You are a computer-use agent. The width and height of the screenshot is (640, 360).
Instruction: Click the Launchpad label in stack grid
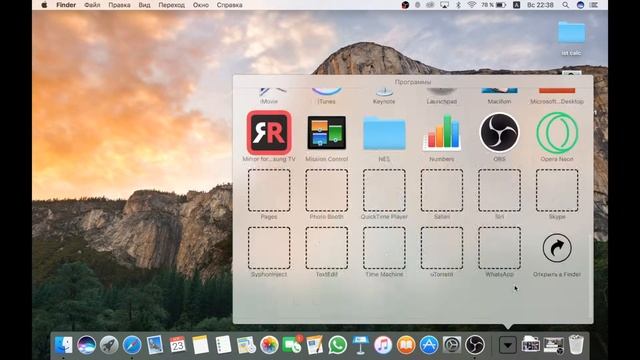coord(442,101)
